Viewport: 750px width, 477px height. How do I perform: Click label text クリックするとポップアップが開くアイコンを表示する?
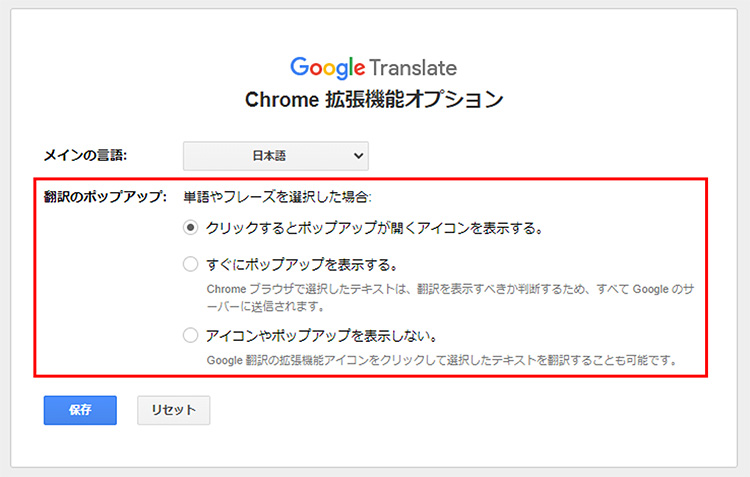(375, 228)
